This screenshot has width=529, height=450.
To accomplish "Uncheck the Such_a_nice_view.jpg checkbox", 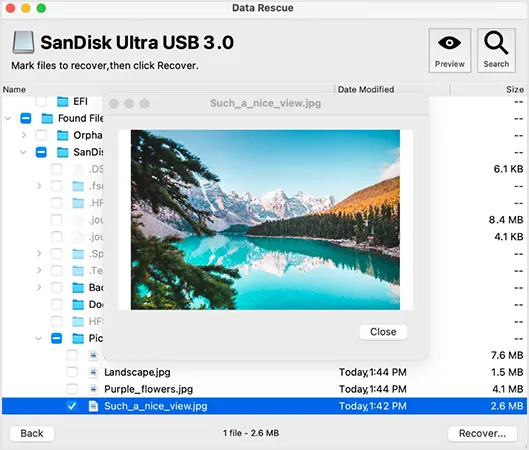I will point(72,406).
